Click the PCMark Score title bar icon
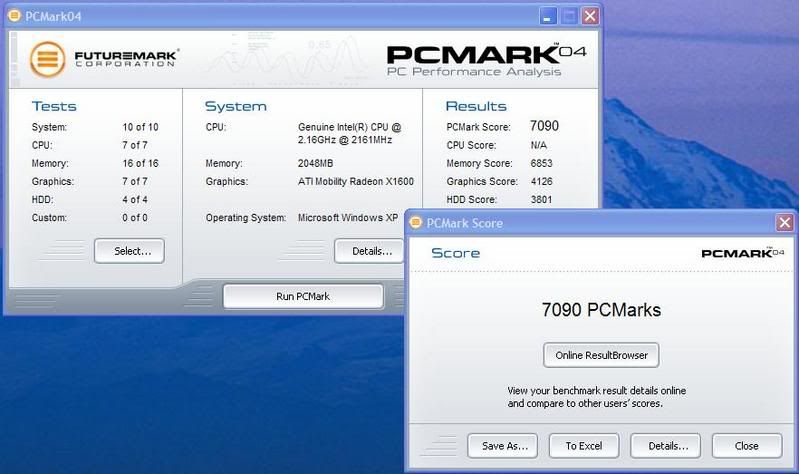Viewport: 799px width, 474px height. tap(416, 223)
